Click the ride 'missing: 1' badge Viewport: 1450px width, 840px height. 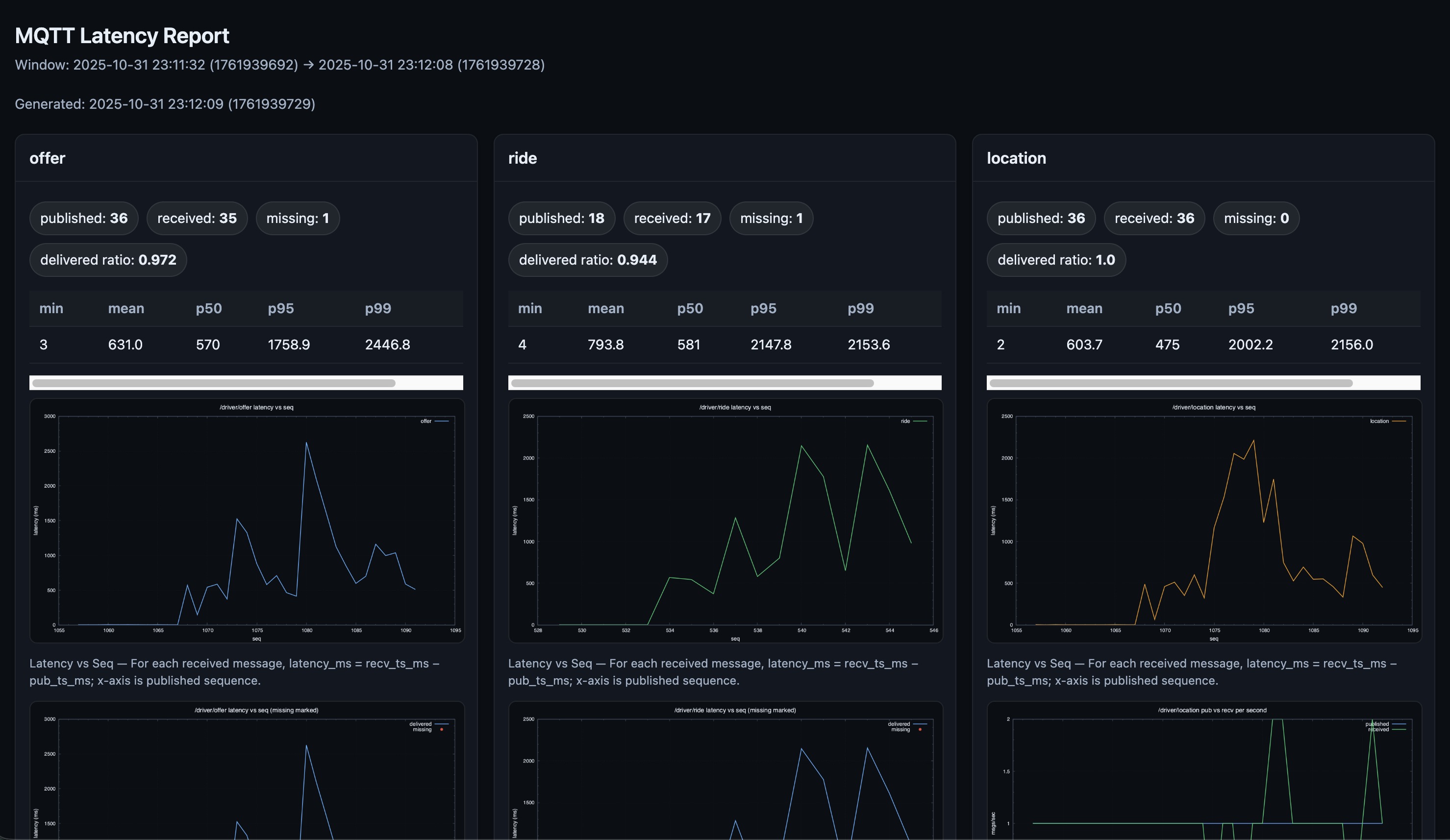[771, 218]
